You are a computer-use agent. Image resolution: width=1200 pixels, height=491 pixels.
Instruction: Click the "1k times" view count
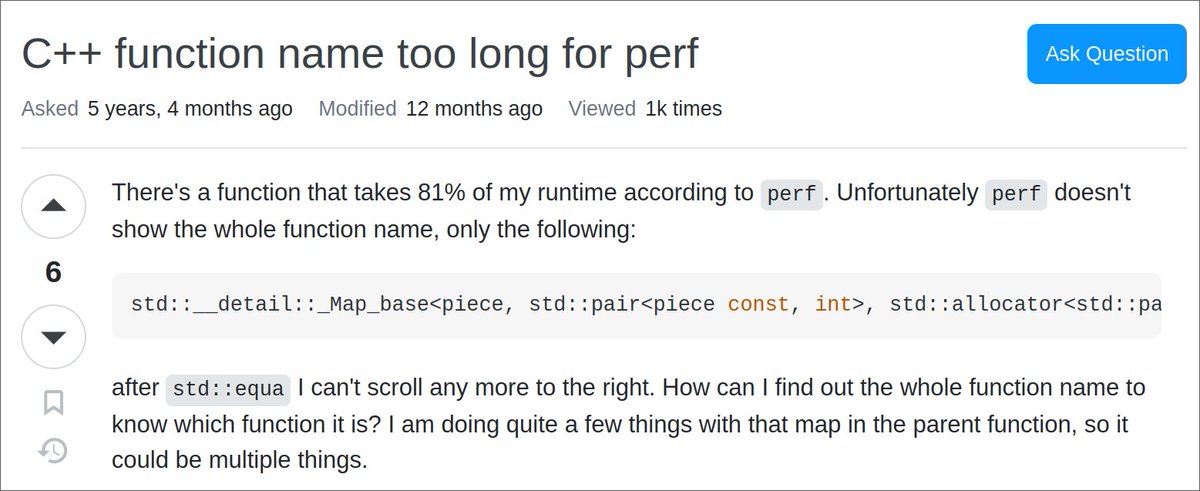(683, 108)
